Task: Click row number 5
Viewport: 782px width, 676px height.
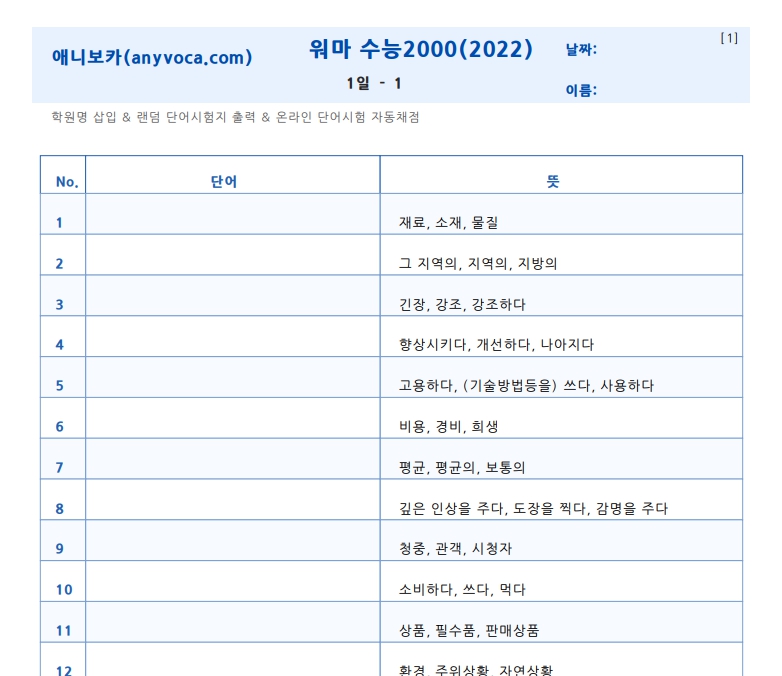Action: pos(59,386)
